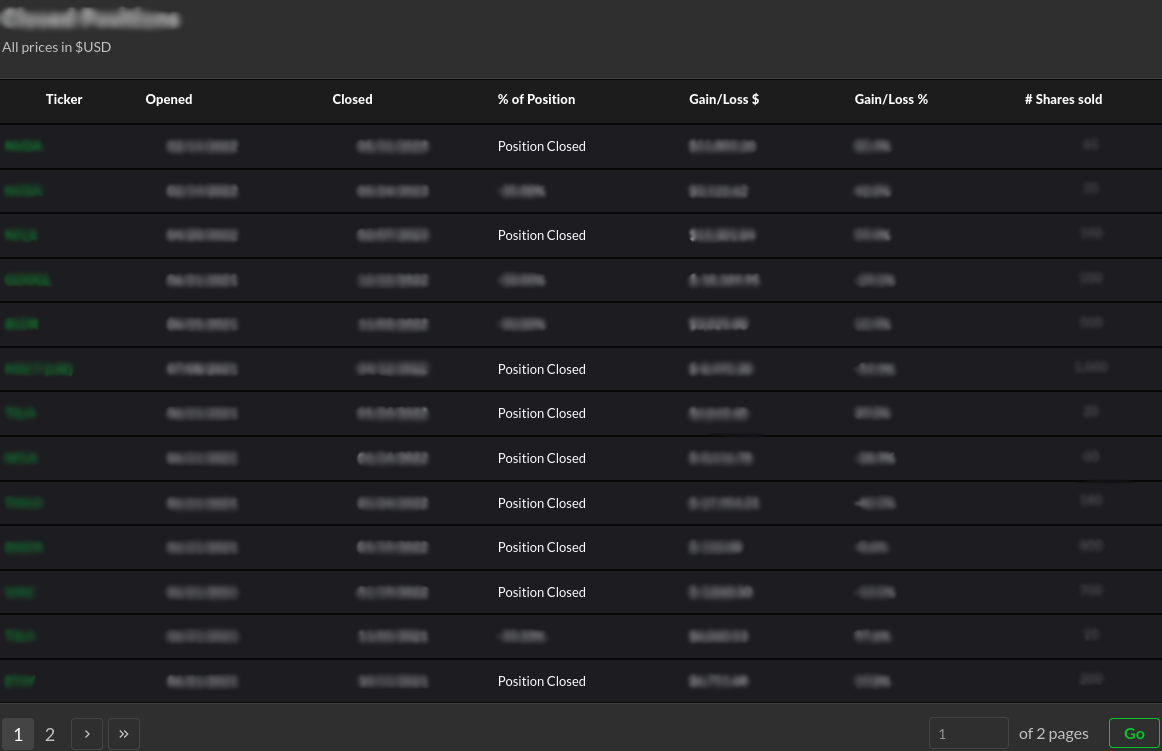Switch to page 2 in pagination
The height and width of the screenshot is (751, 1162).
(x=50, y=734)
